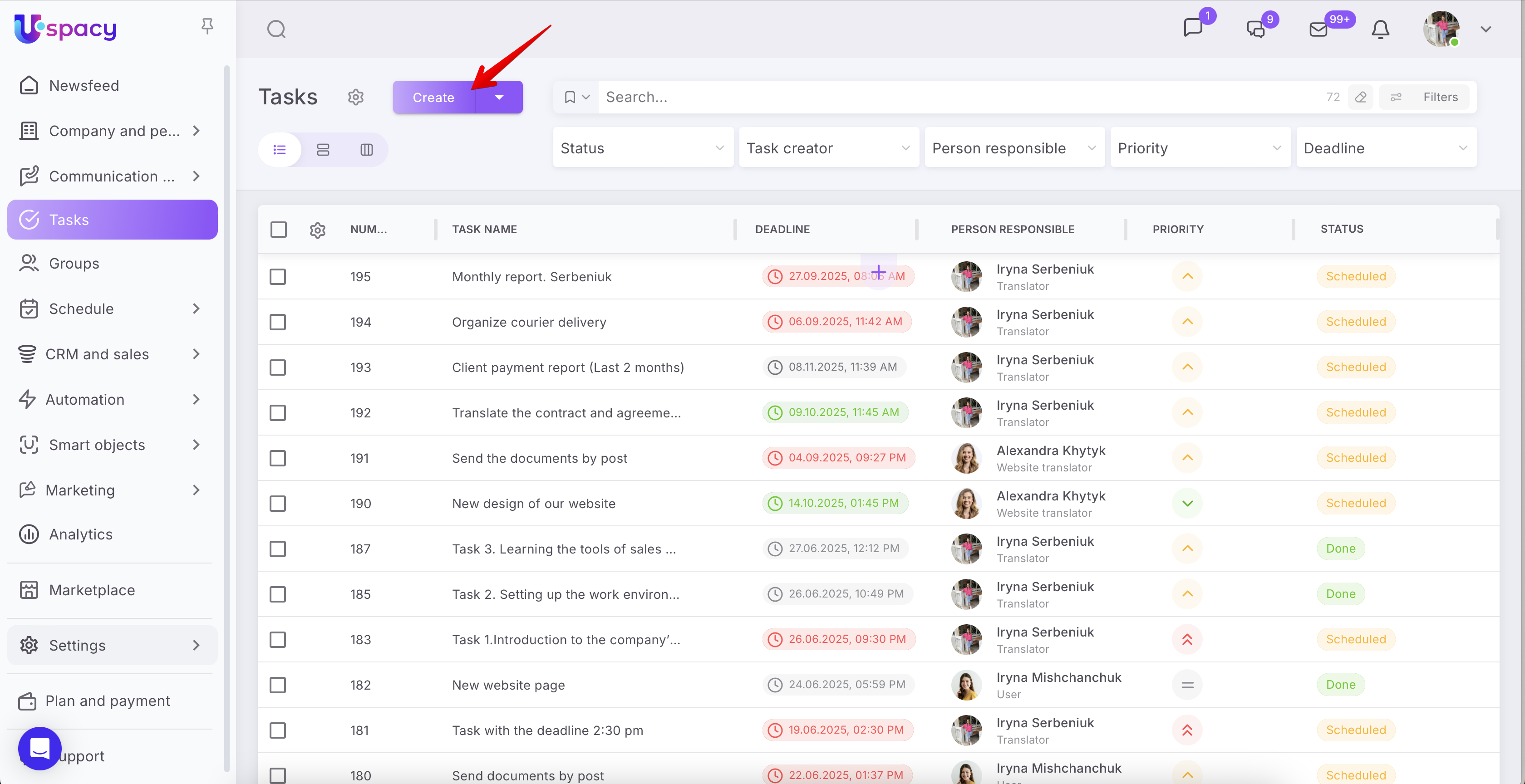Open the Status filter dropdown

[642, 148]
